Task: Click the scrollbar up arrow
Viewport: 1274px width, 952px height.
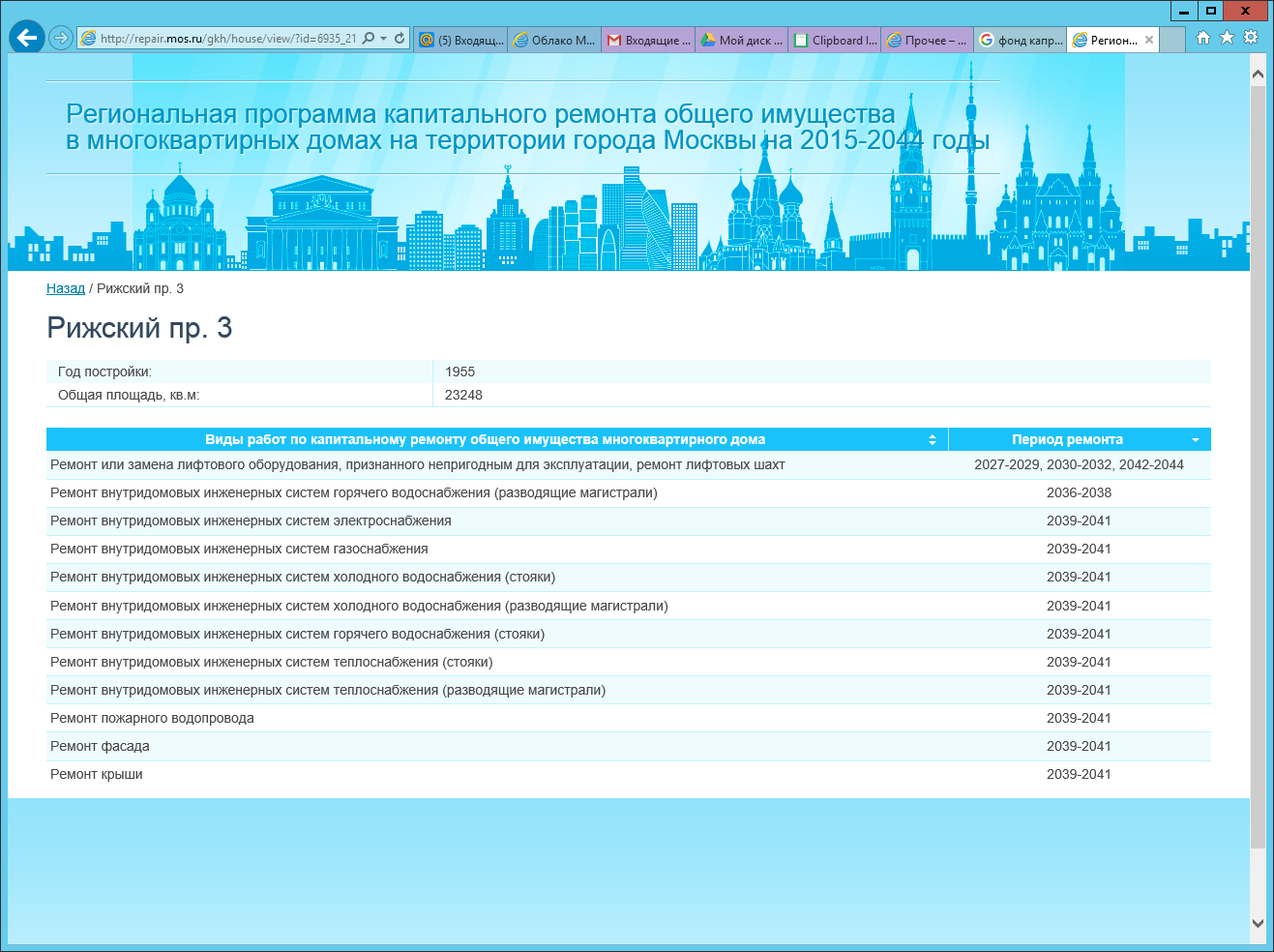Action: [1258, 74]
